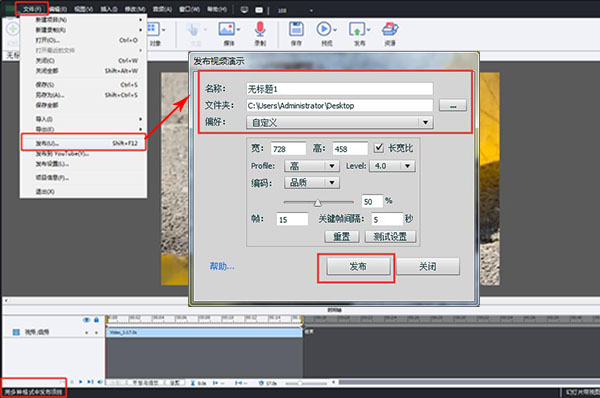Click the quality percentage slider handle
This screenshot has height=398, width=600.
[318, 202]
